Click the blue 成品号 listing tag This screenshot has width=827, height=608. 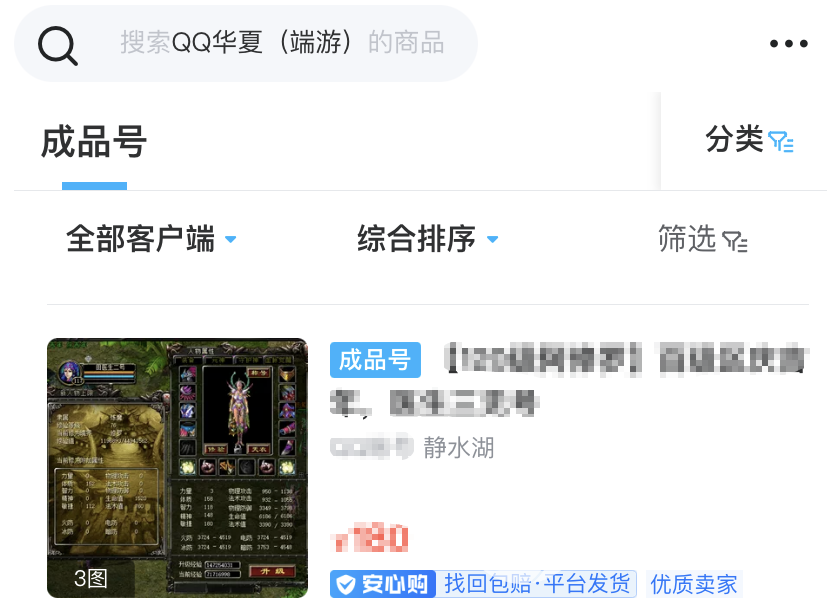click(375, 360)
